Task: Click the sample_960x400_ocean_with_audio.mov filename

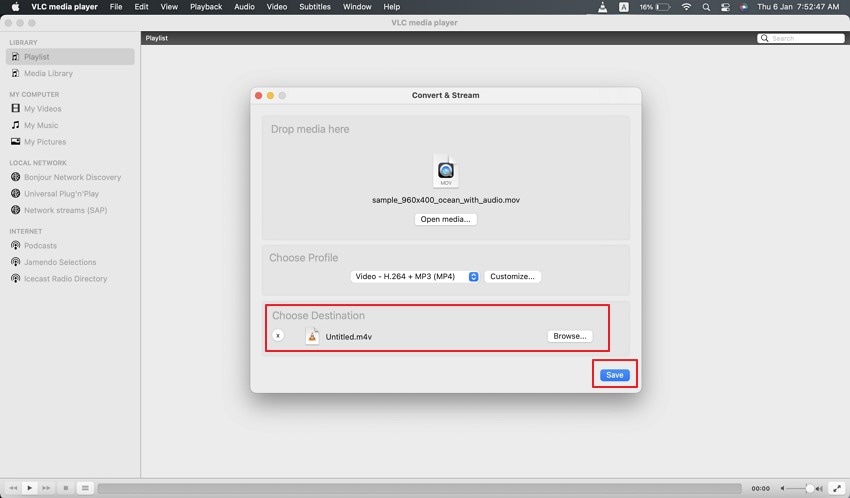Action: (x=446, y=200)
